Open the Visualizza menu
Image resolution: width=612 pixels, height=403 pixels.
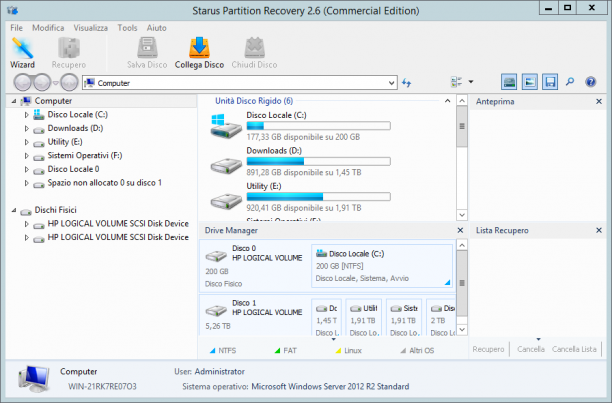(91, 28)
